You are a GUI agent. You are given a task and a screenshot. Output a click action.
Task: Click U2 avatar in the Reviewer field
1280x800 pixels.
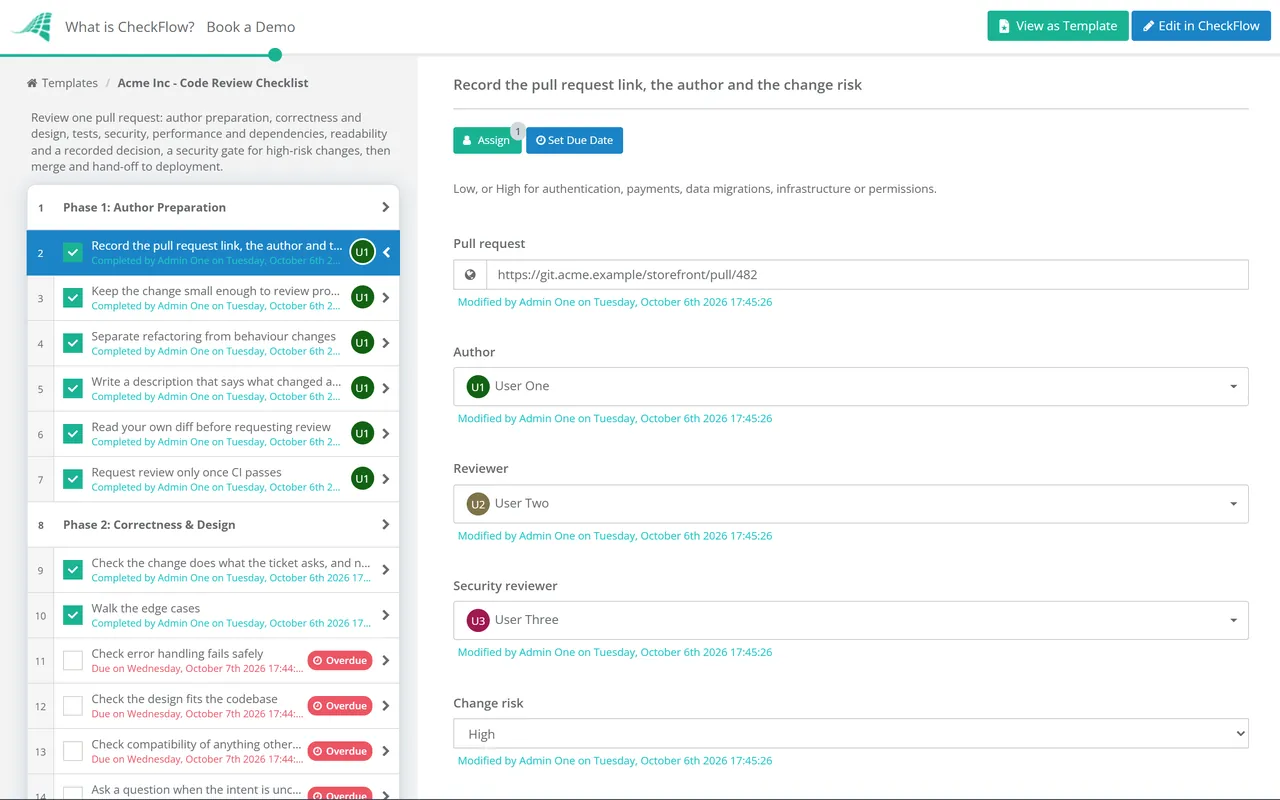[x=478, y=504]
